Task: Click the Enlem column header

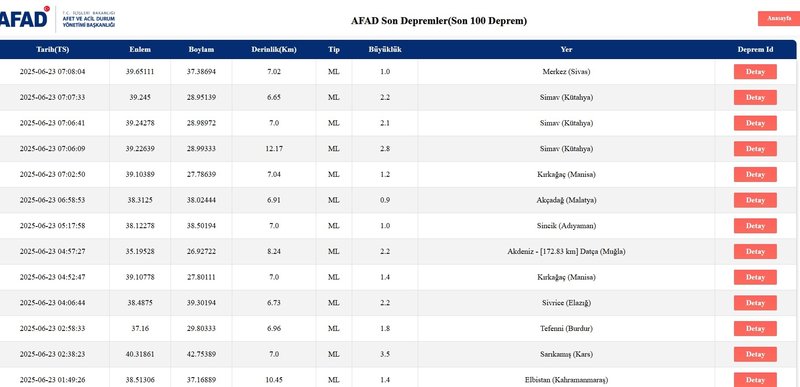Action: point(140,50)
